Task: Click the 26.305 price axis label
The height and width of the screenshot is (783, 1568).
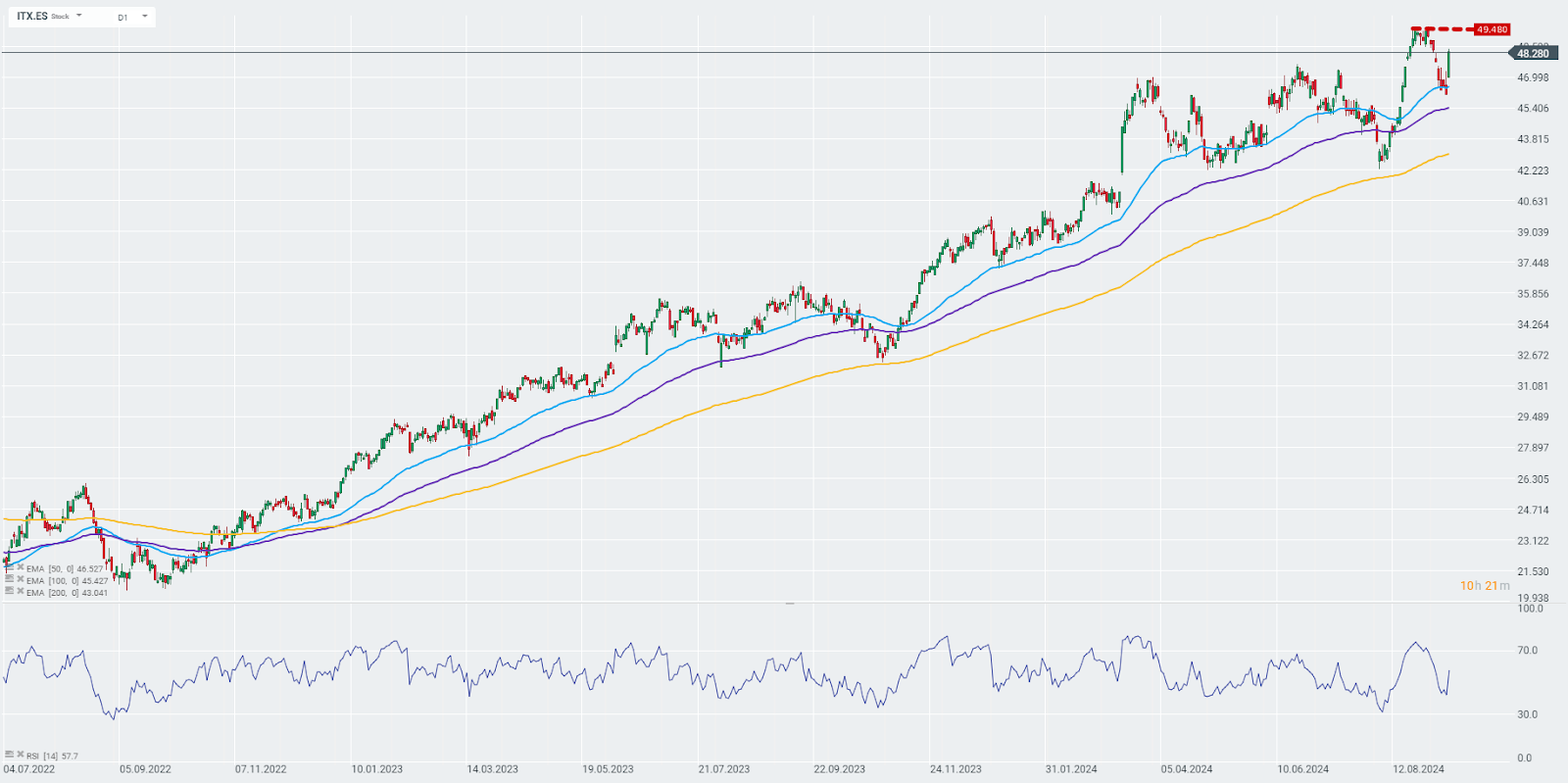Action: click(x=1533, y=479)
